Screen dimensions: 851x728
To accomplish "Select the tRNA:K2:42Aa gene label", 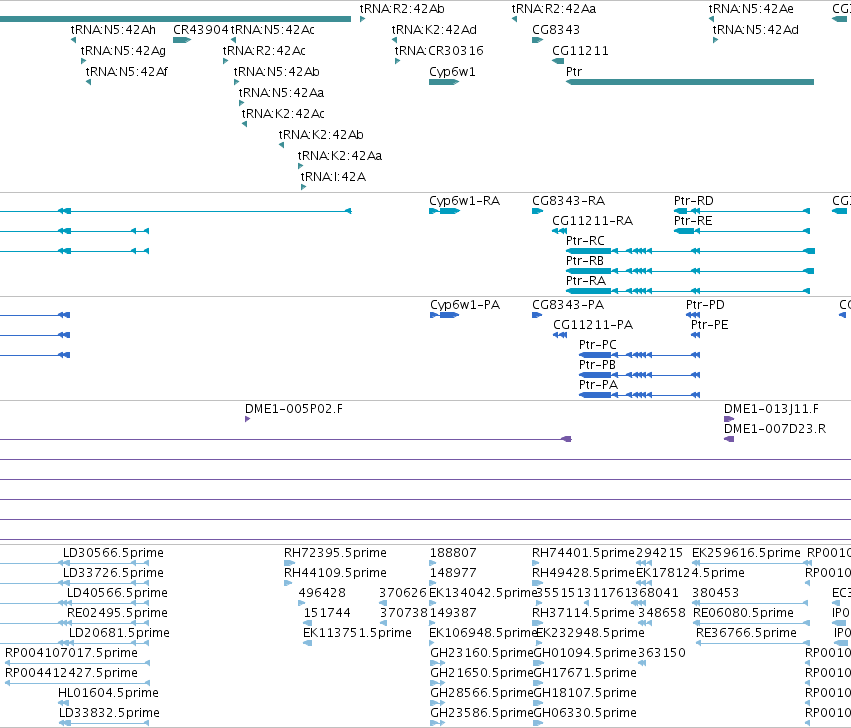I will [340, 156].
